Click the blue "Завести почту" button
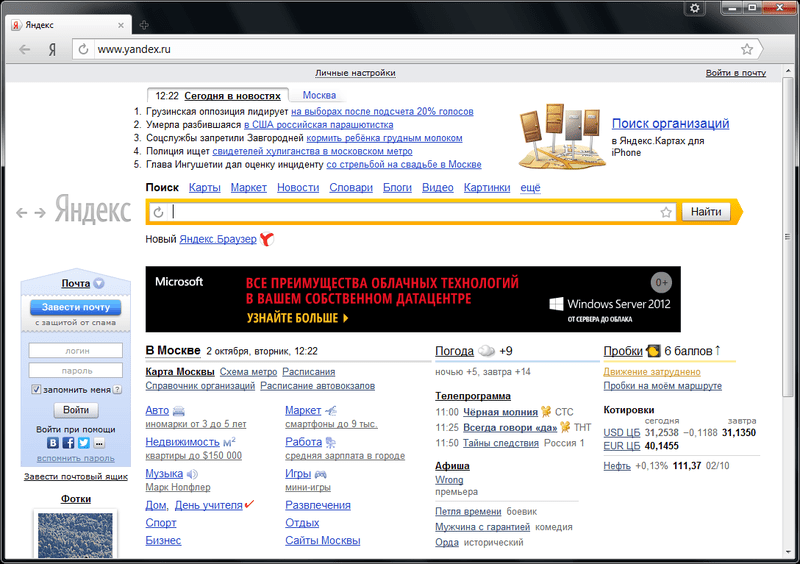 [75, 307]
